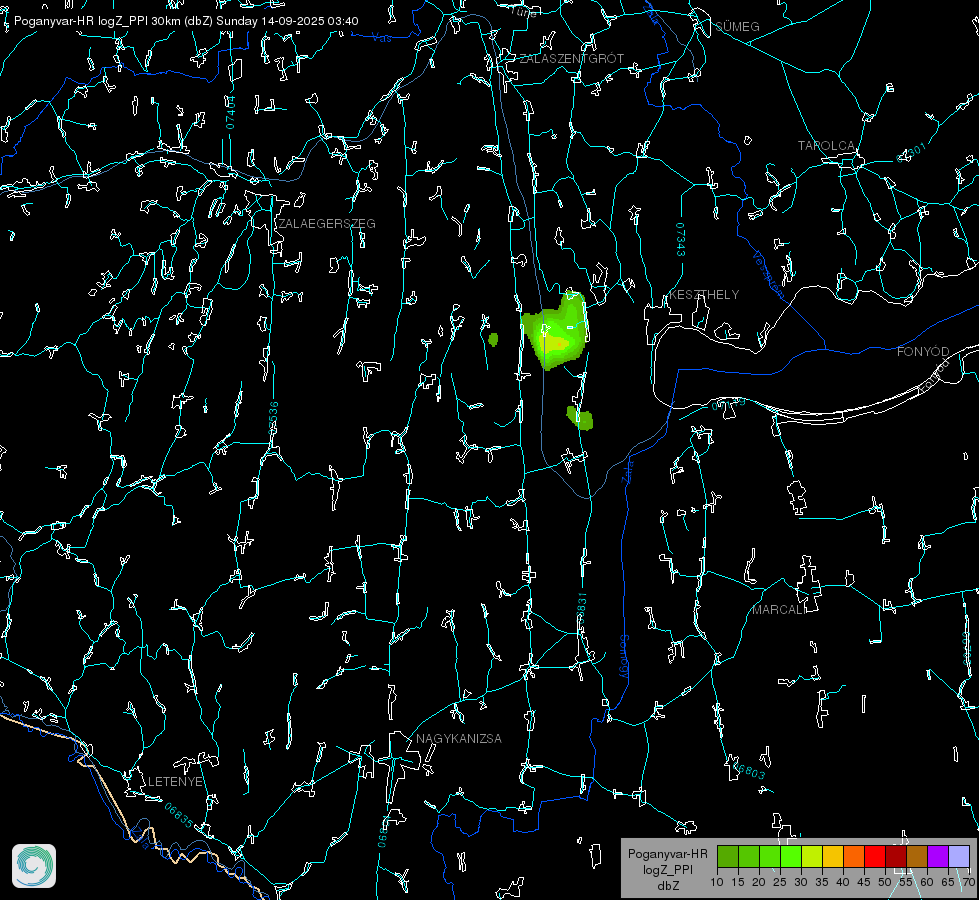The height and width of the screenshot is (900, 979).
Task: Click the 07404 road number label
Action: click(231, 112)
